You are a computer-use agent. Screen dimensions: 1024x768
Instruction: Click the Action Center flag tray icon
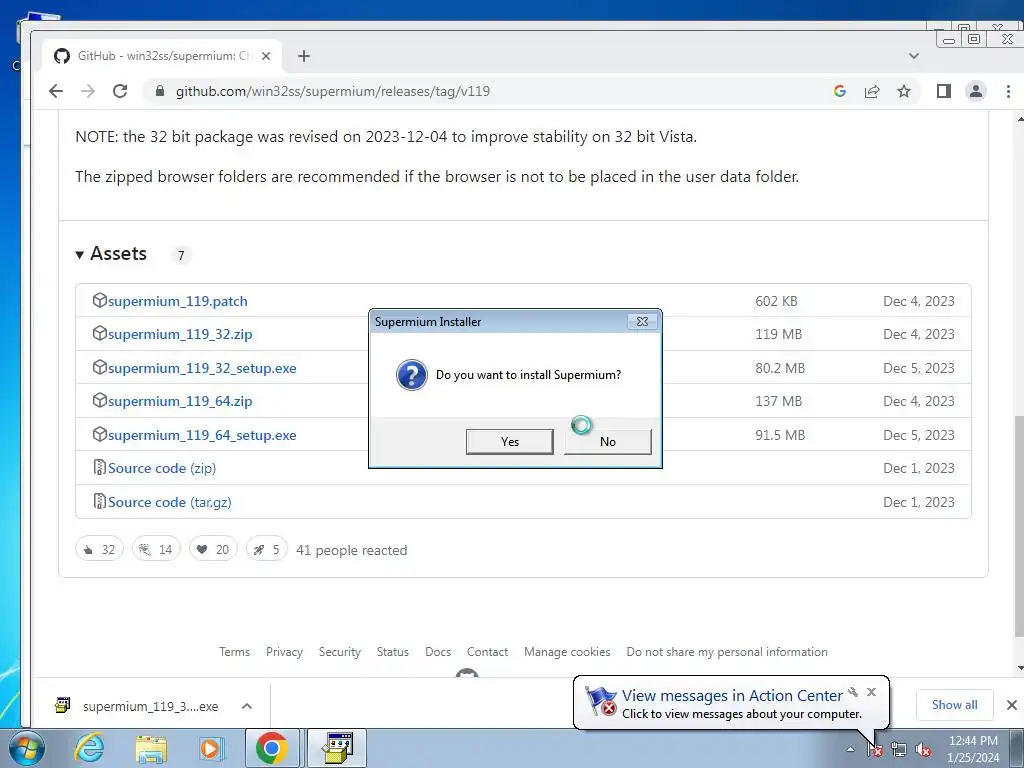(x=875, y=750)
